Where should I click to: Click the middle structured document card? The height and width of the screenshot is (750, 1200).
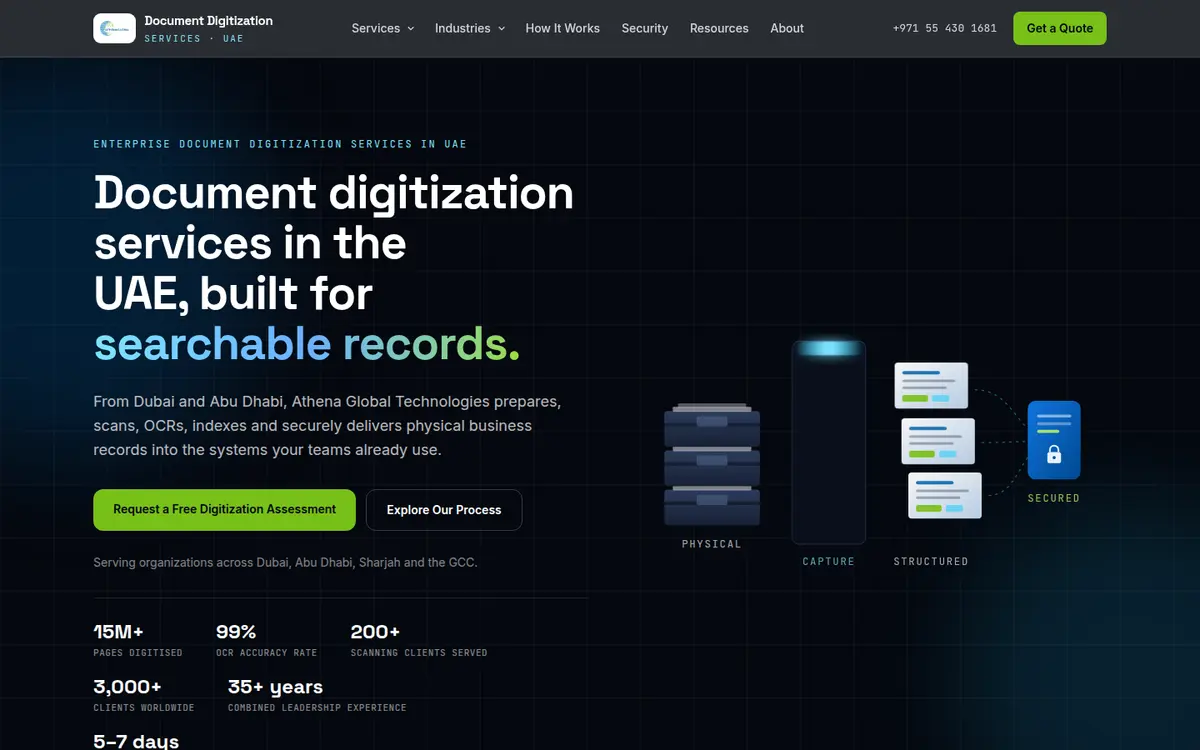pyautogui.click(x=938, y=441)
